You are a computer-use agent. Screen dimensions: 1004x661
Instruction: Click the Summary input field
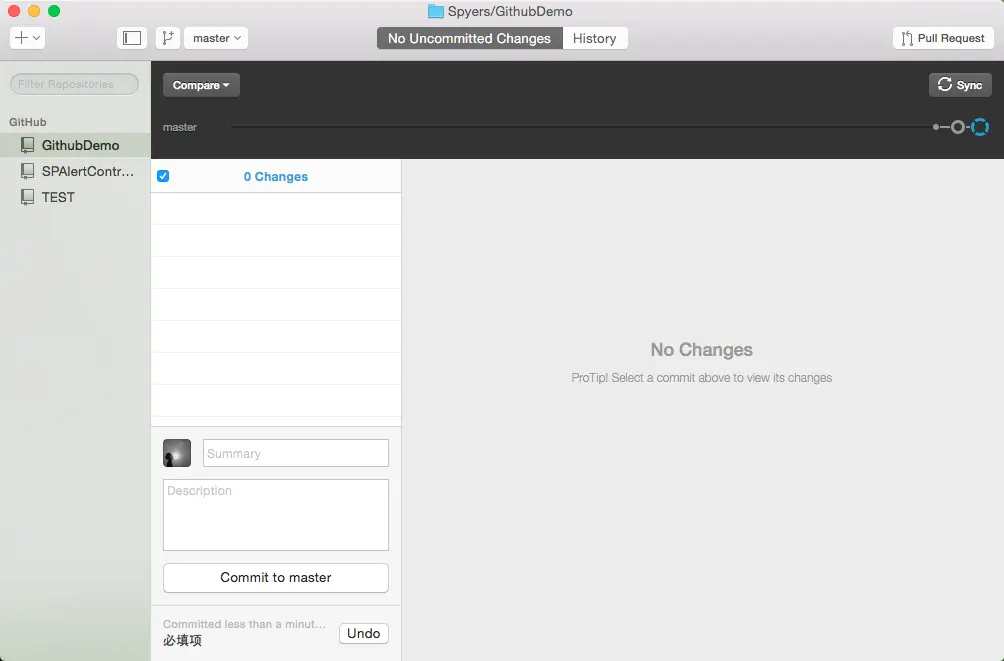296,453
